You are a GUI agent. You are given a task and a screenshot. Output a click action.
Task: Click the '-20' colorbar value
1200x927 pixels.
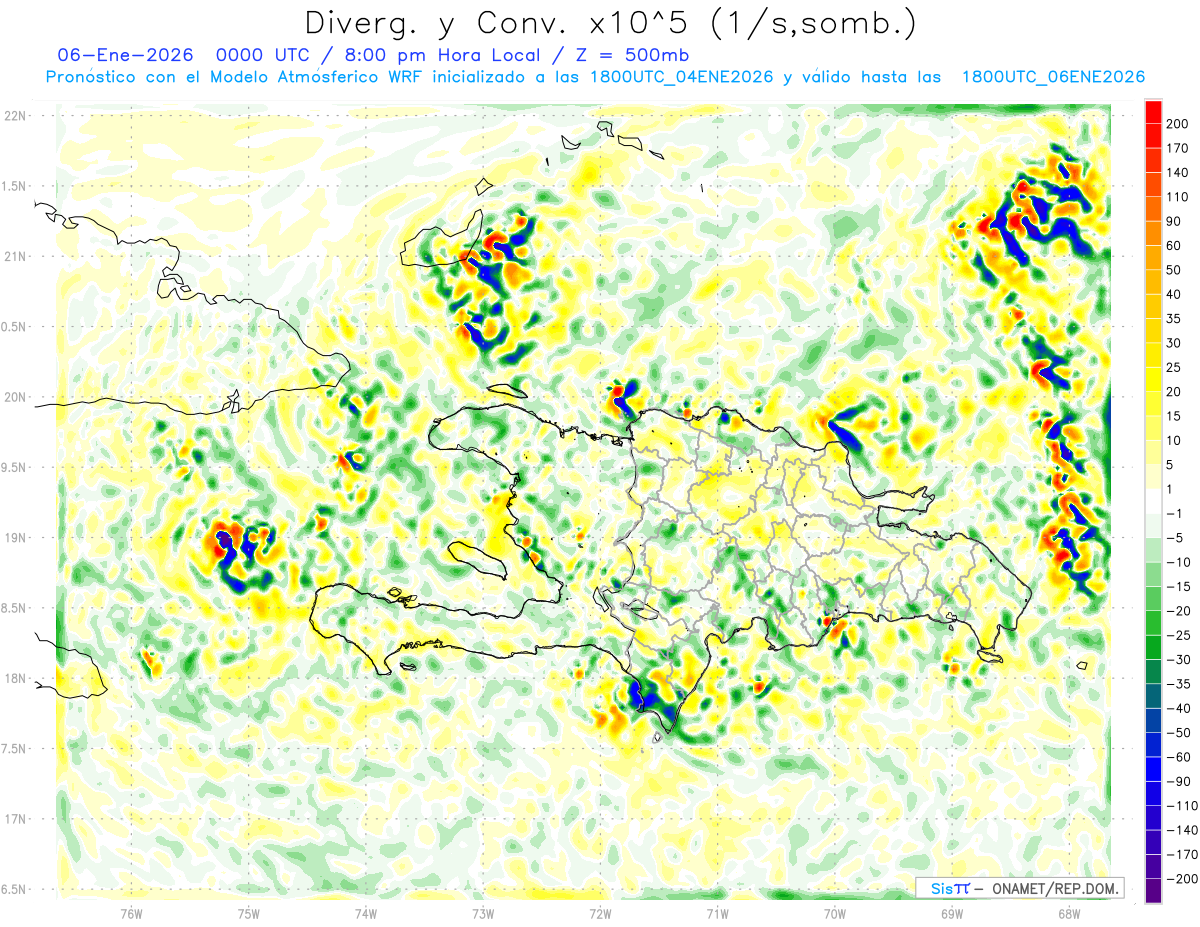pyautogui.click(x=1179, y=611)
